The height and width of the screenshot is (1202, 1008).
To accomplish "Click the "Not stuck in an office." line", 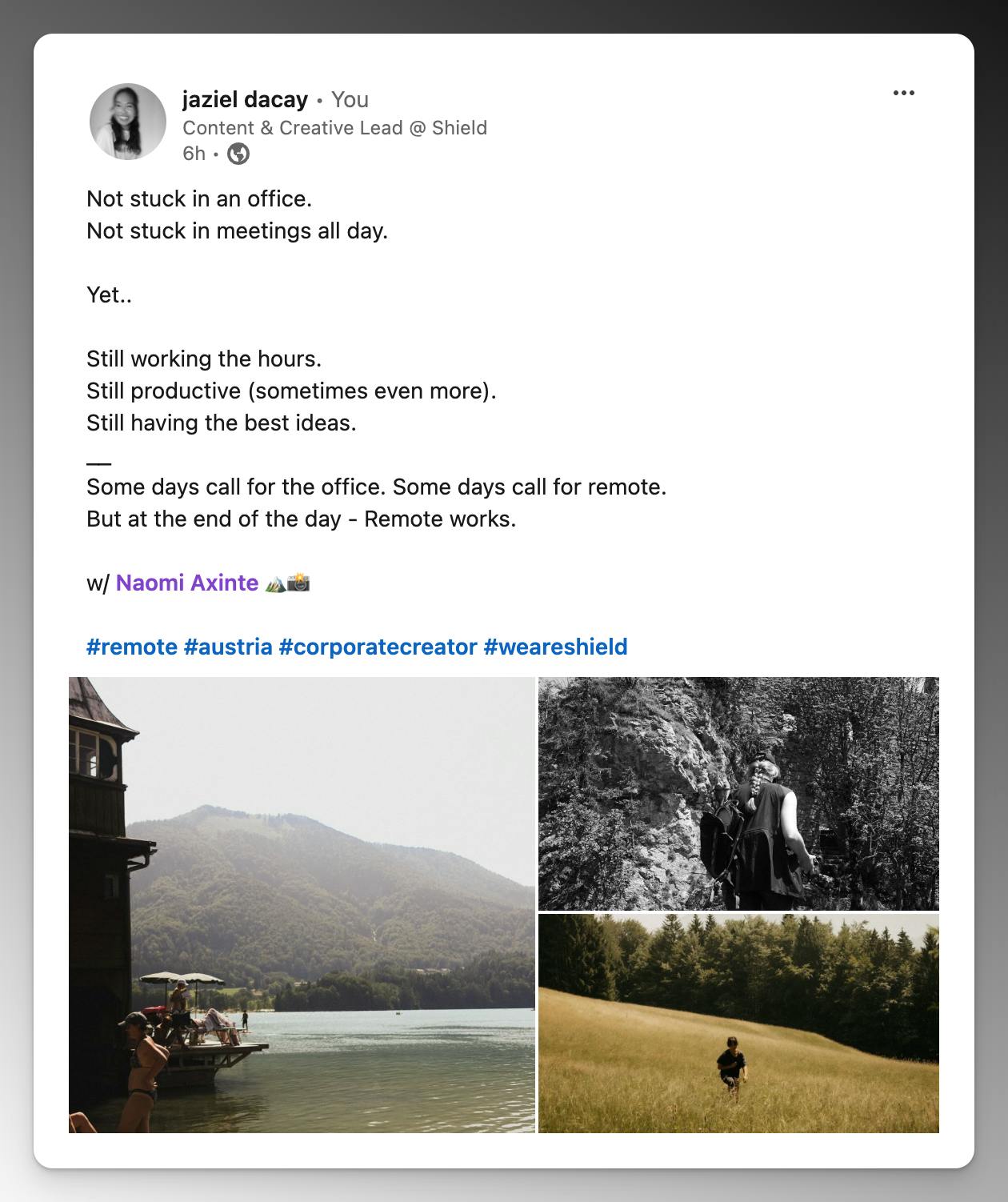I will tap(199, 198).
